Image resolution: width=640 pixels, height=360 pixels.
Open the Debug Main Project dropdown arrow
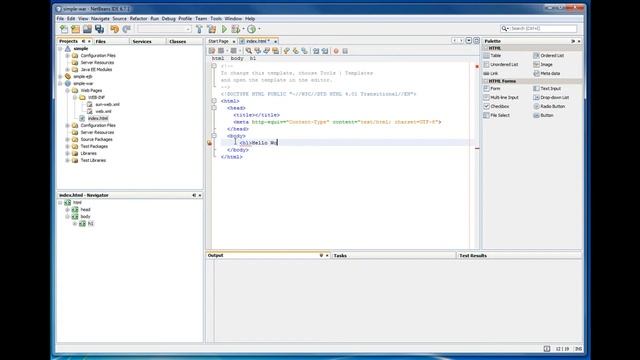tap(243, 29)
